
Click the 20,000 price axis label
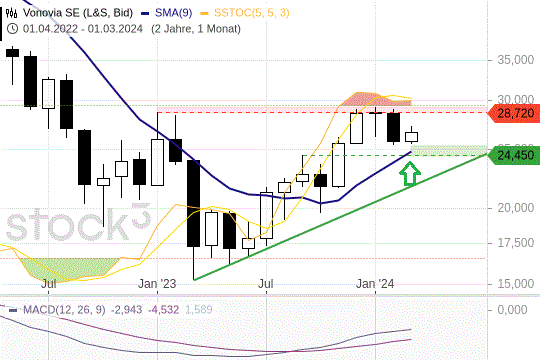516,208
